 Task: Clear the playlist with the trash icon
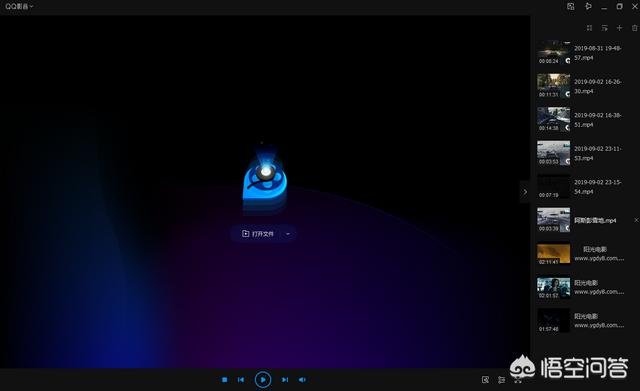634,28
